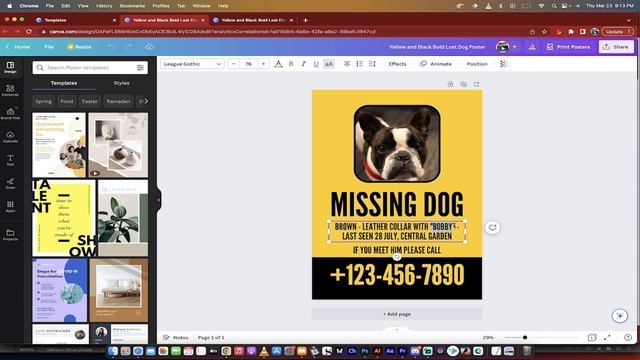
Task: Toggle bold formatting
Action: 291,64
